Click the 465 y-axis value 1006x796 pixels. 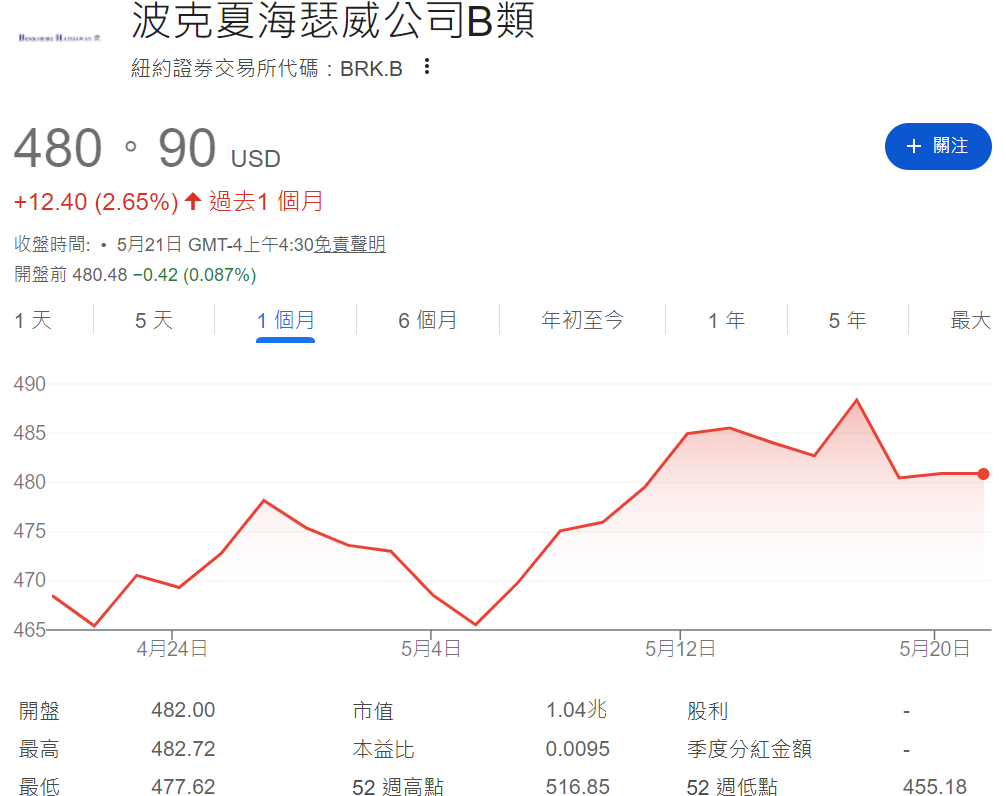30,630
